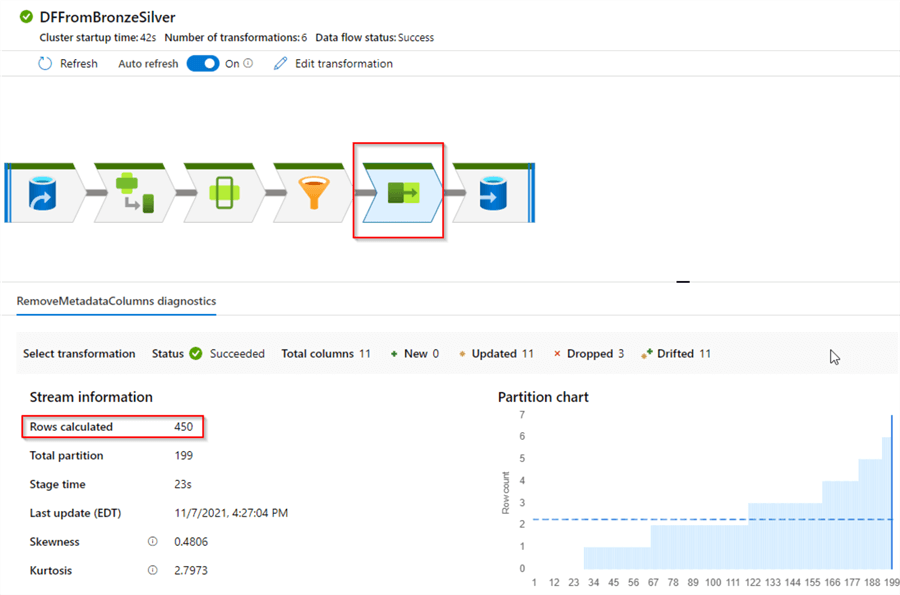The width and height of the screenshot is (900, 595).
Task: Click Edit transformation
Action: [344, 63]
